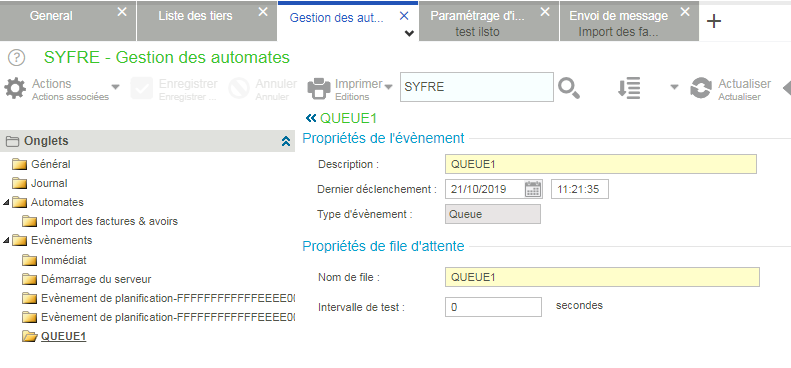This screenshot has height=368, width=791.
Task: Open the help question mark icon
Action: (x=16, y=58)
